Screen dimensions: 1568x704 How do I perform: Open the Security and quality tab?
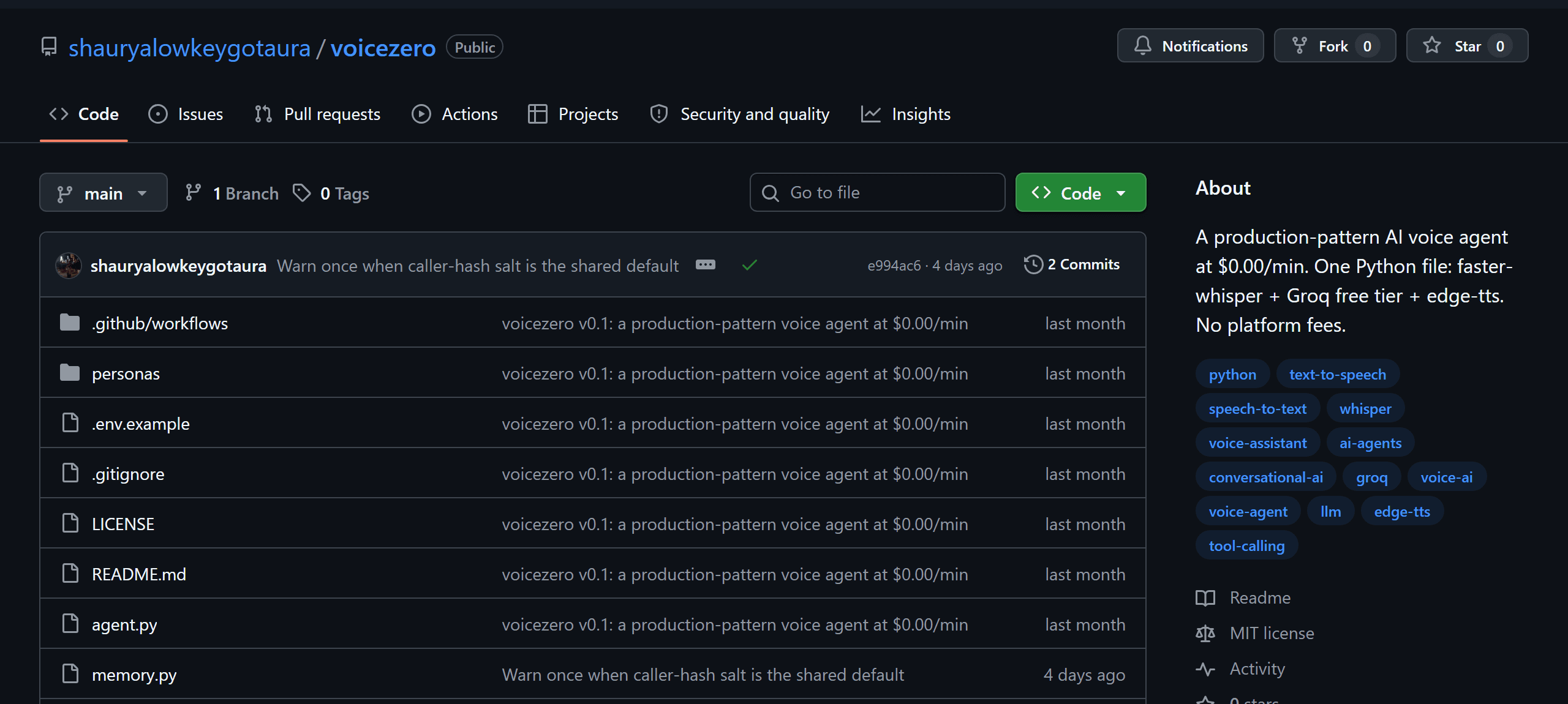739,114
